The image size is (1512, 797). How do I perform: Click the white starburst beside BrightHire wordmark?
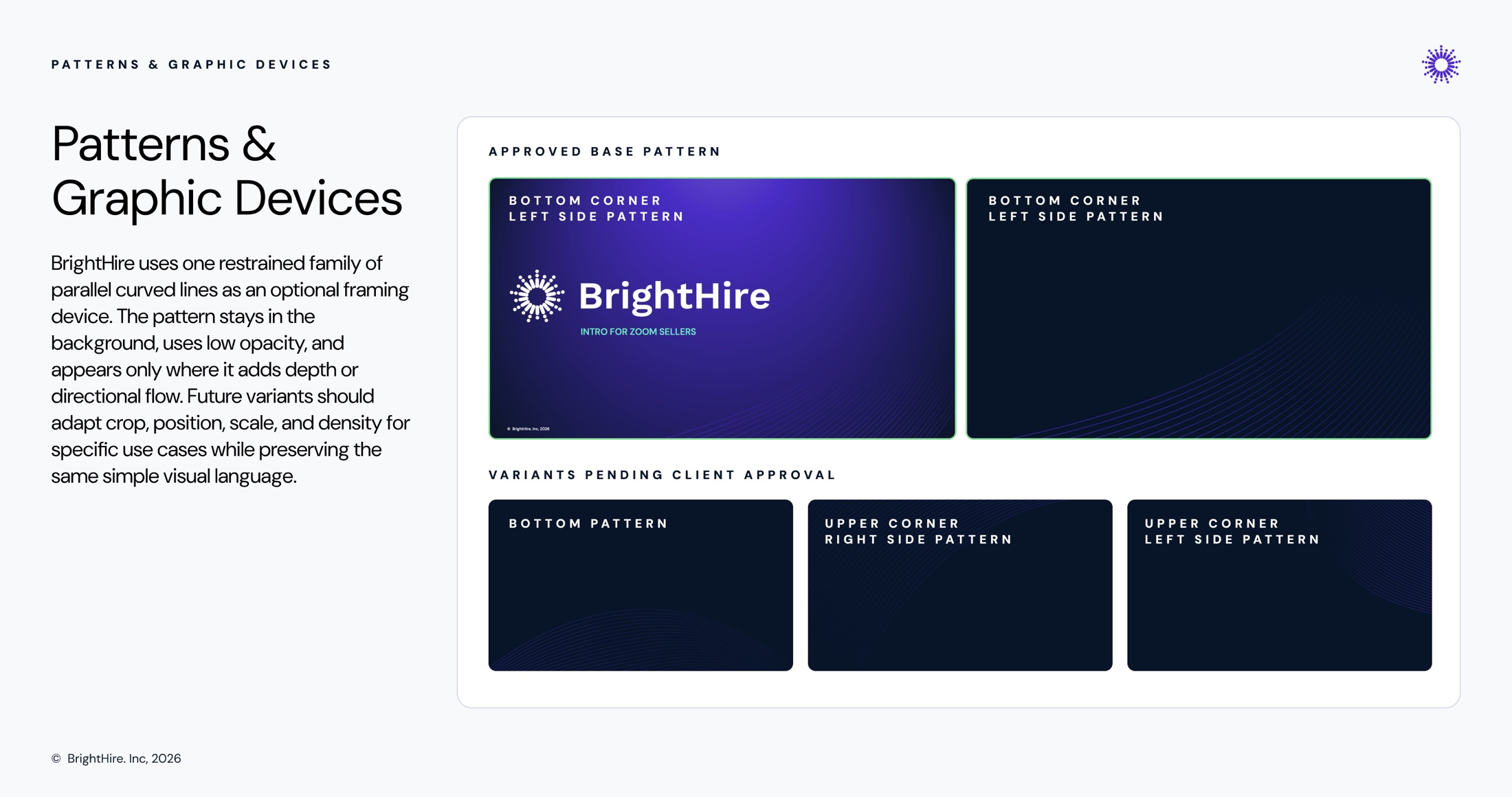click(537, 296)
